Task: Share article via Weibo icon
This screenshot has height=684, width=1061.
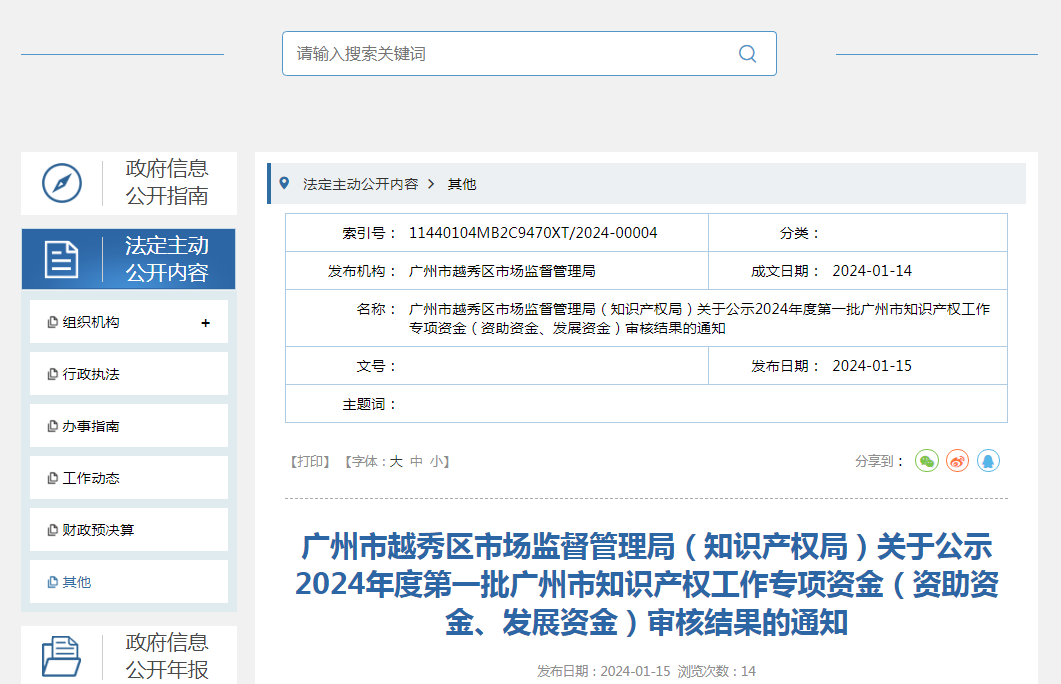Action: [x=958, y=461]
